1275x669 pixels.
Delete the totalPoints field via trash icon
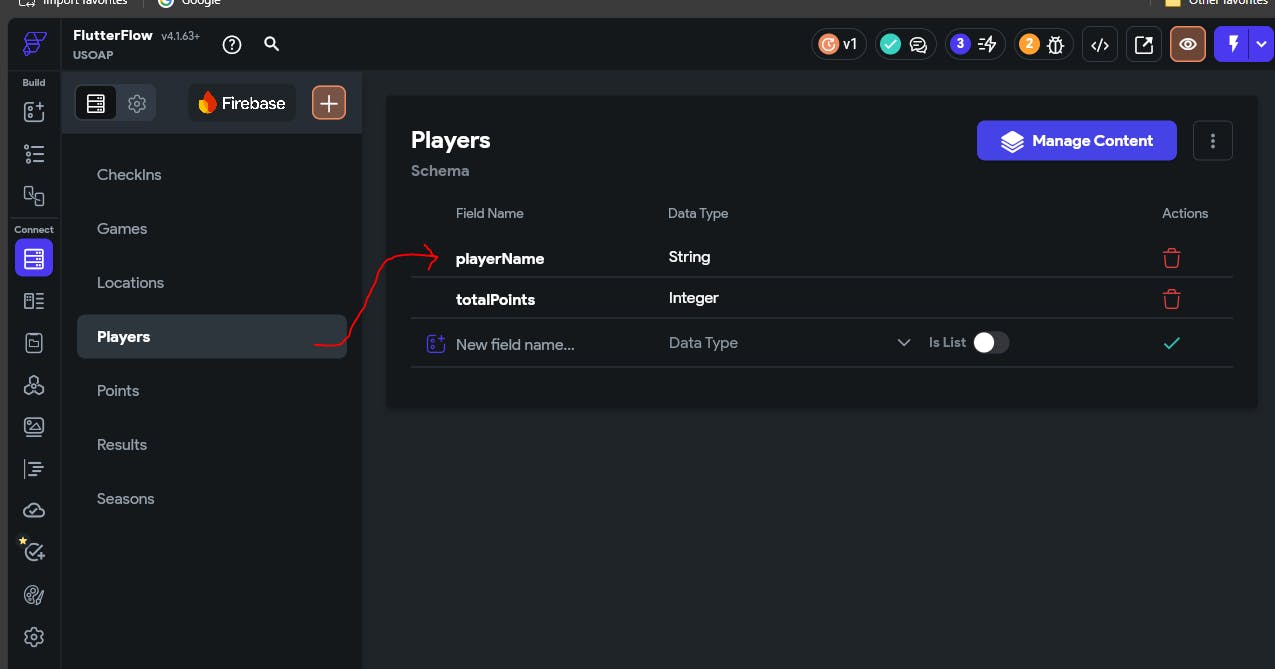click(x=1171, y=299)
